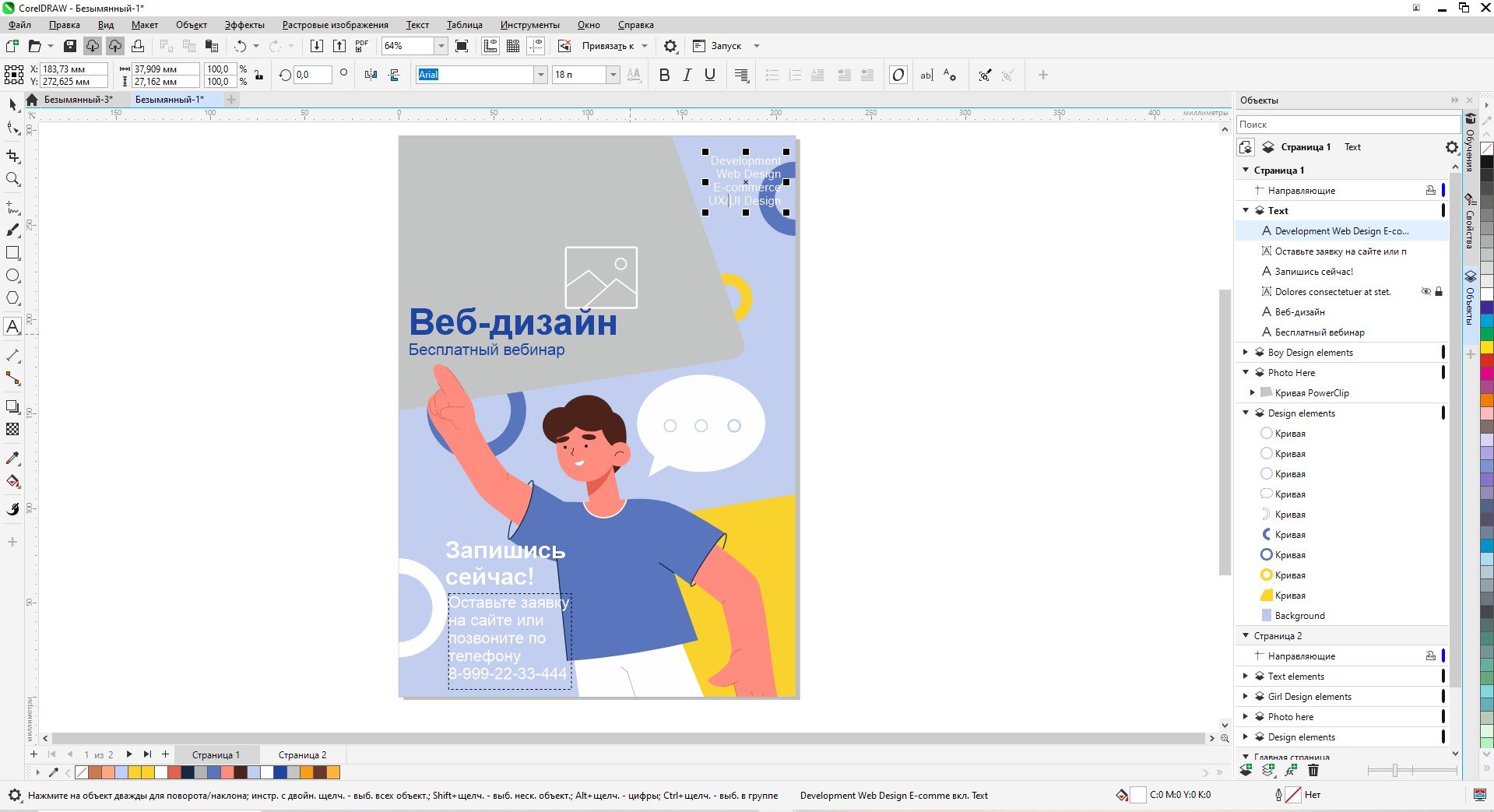The height and width of the screenshot is (812, 1494).
Task: Open the zoom level dropdown
Action: [x=441, y=46]
